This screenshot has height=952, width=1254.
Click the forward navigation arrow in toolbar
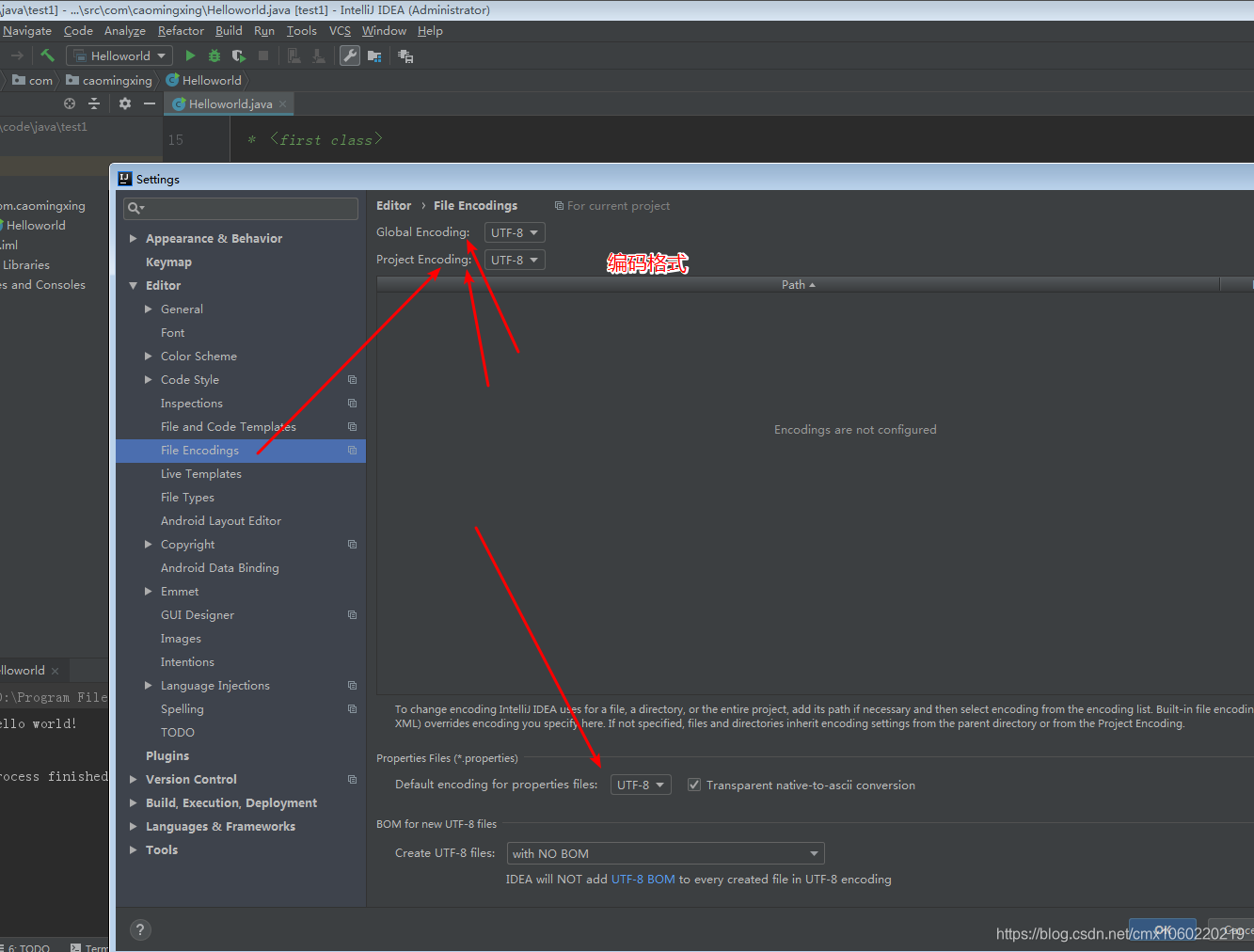(17, 56)
